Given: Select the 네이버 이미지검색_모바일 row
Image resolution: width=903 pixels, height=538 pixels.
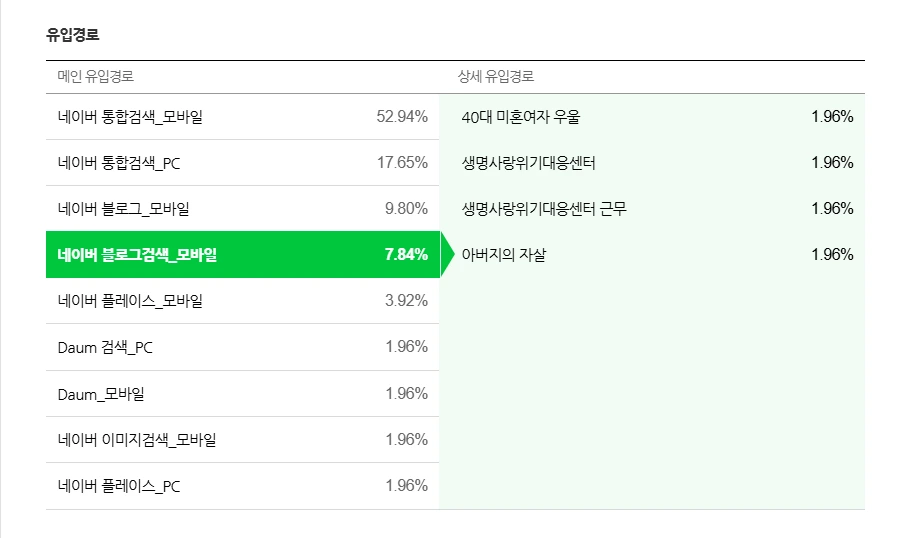Looking at the screenshot, I should (242, 440).
